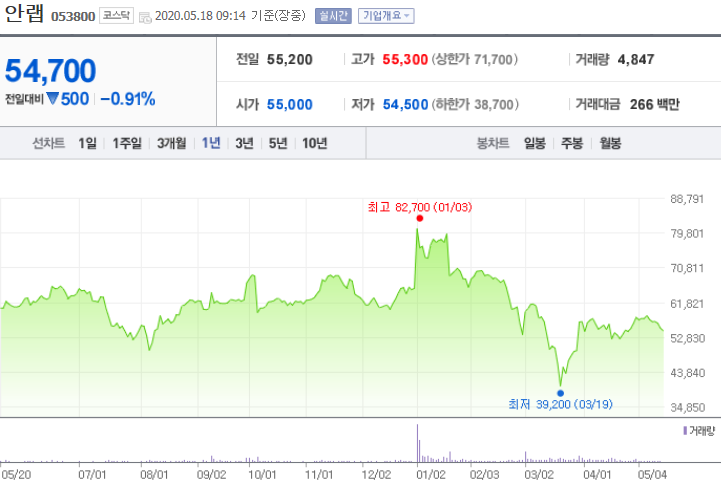The height and width of the screenshot is (494, 721).
Task: Click the 34,850 price axis label
Action: [x=688, y=408]
